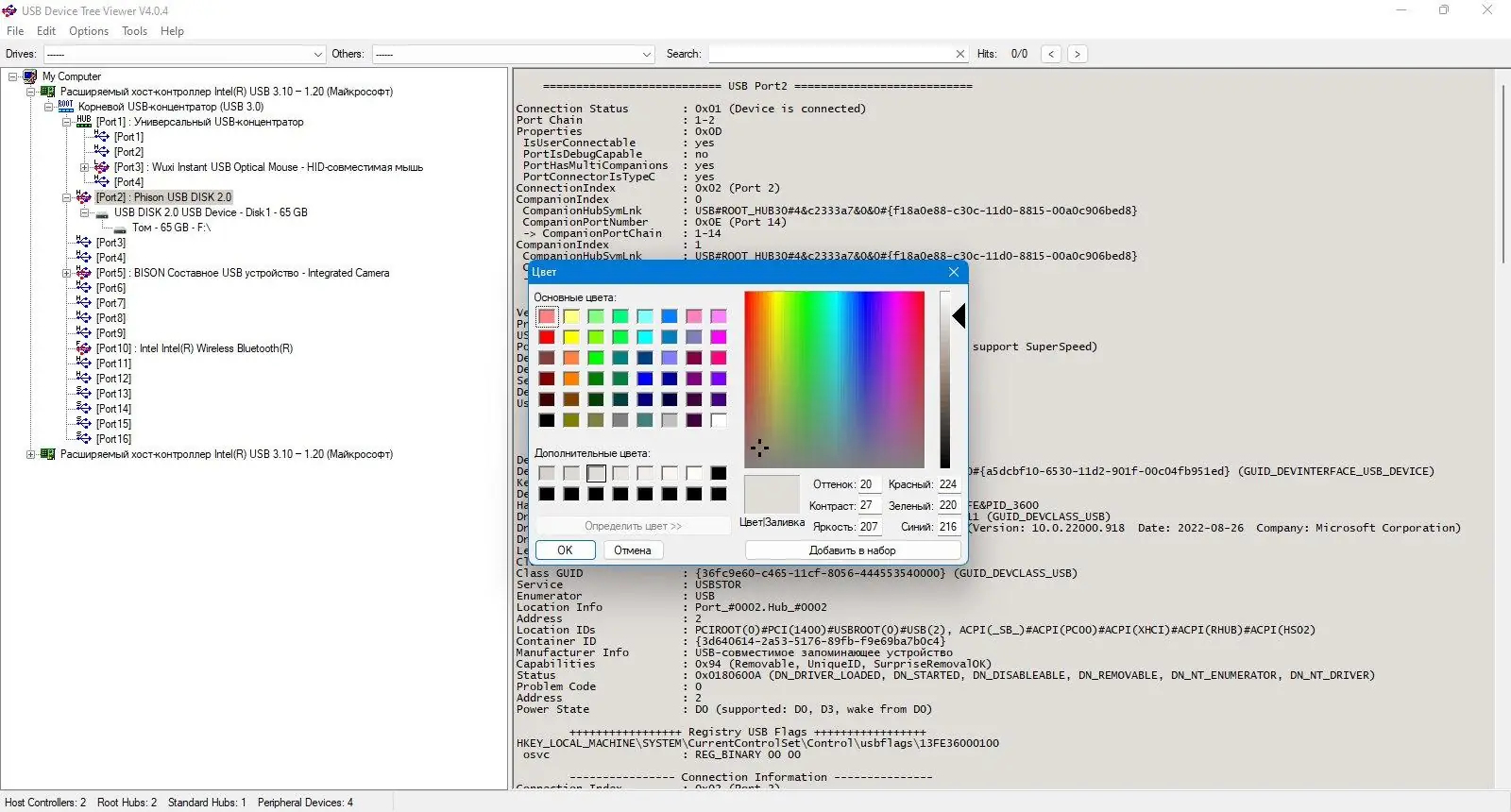Open the Options menu
Image resolution: width=1511 pixels, height=812 pixels.
click(x=89, y=31)
